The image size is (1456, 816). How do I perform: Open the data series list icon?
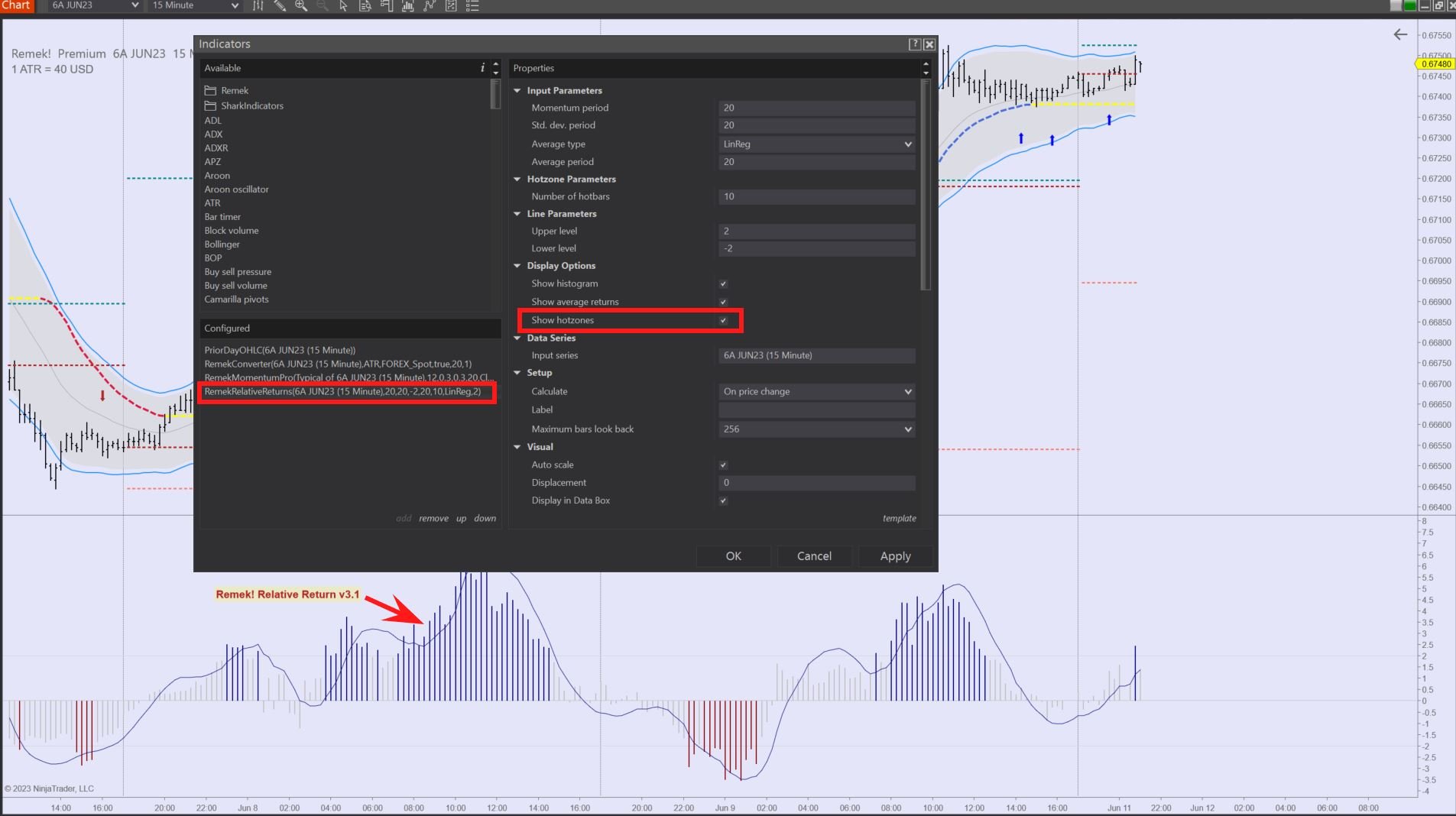point(472,5)
